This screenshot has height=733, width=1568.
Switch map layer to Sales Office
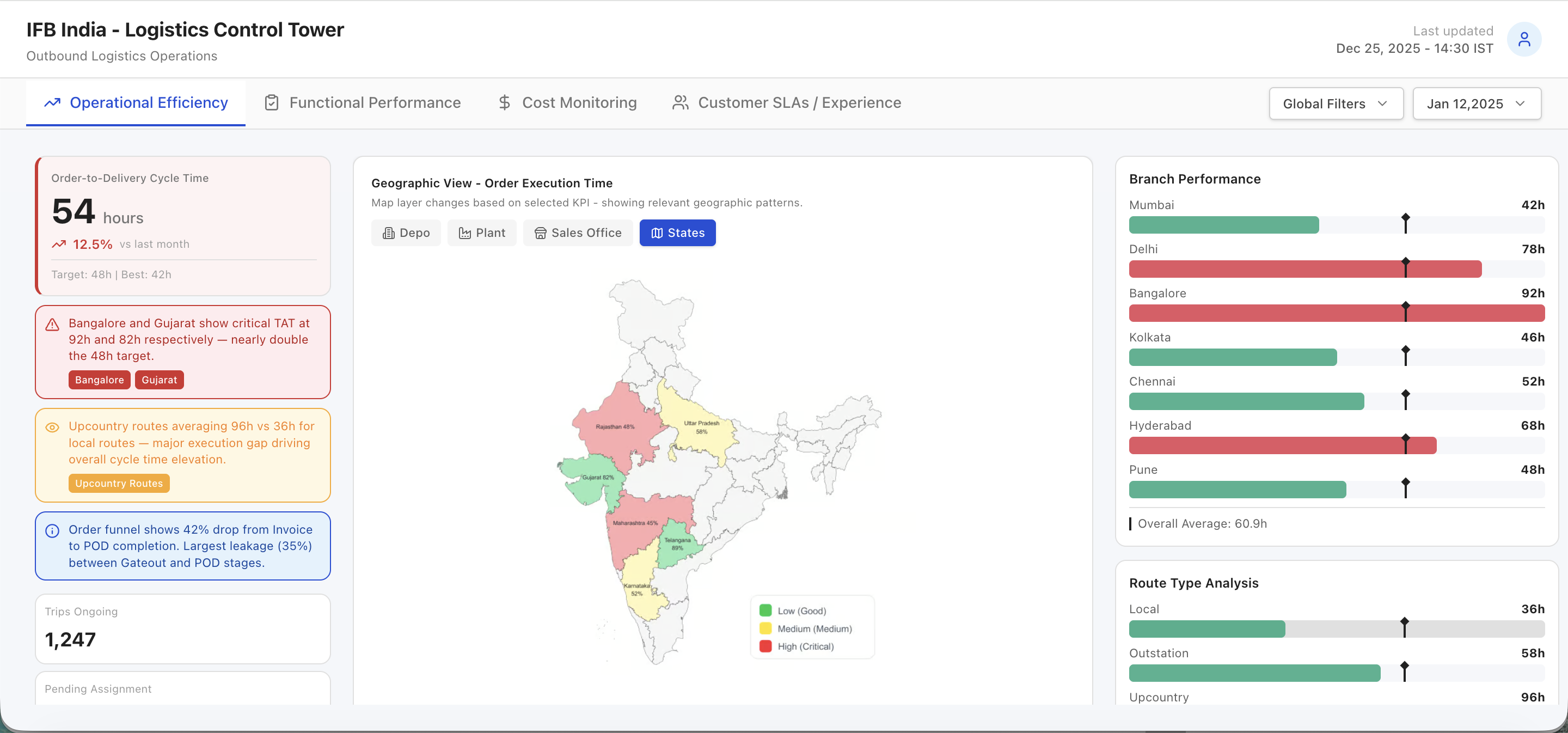point(578,233)
